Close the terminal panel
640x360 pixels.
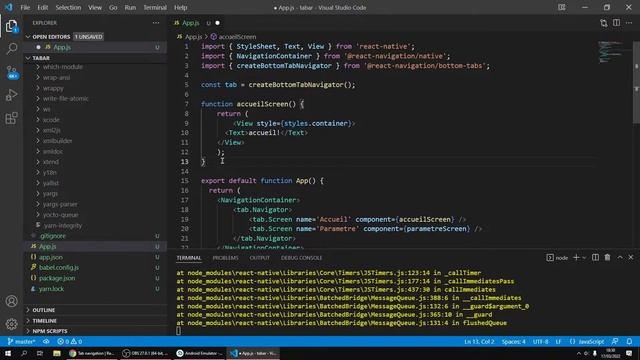[631, 258]
